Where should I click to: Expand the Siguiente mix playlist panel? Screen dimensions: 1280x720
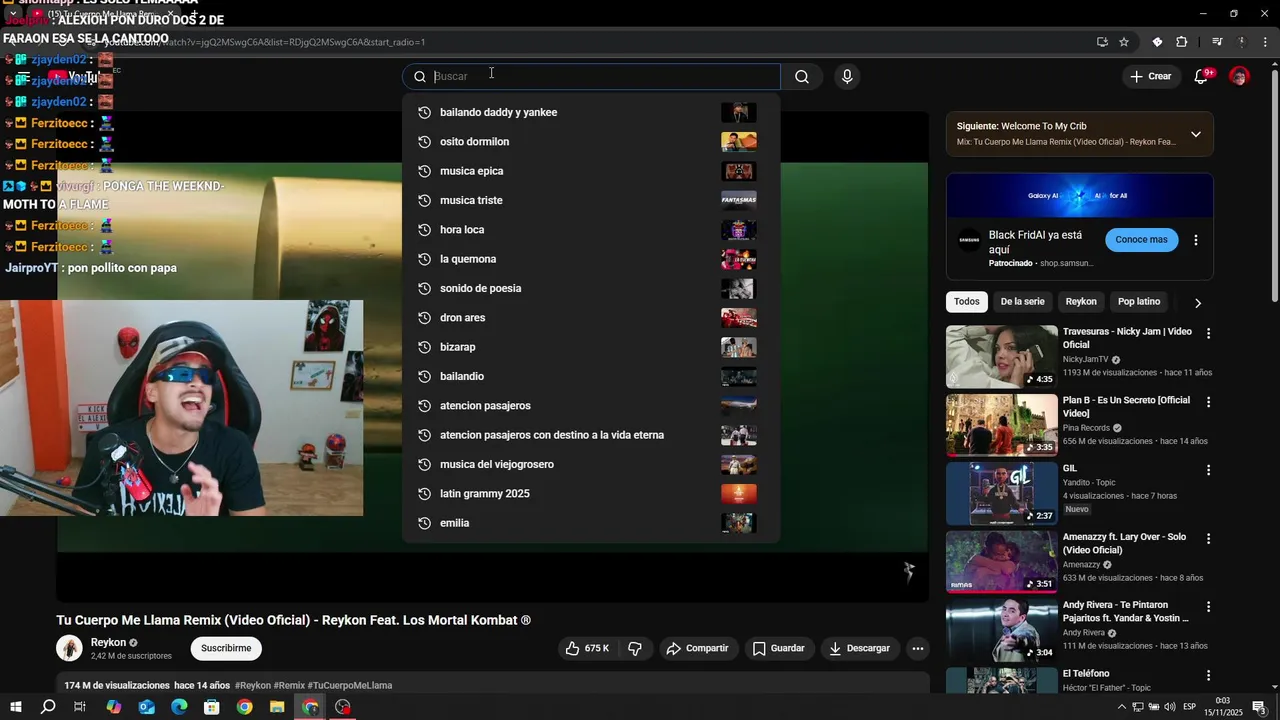pos(1195,134)
